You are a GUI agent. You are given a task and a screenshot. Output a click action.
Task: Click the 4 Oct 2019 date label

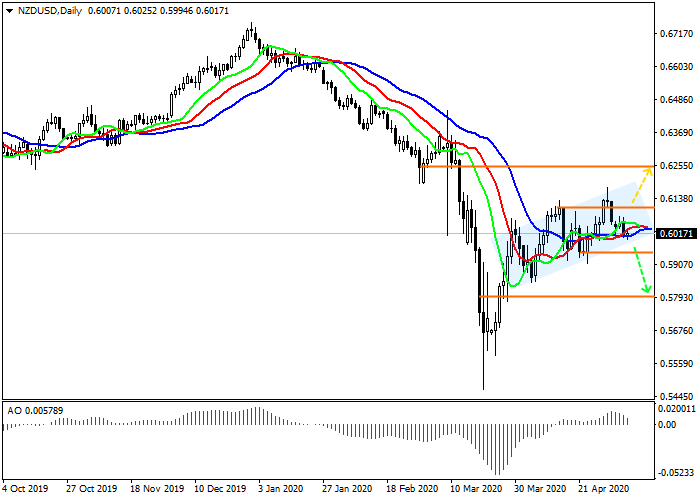coord(24,490)
